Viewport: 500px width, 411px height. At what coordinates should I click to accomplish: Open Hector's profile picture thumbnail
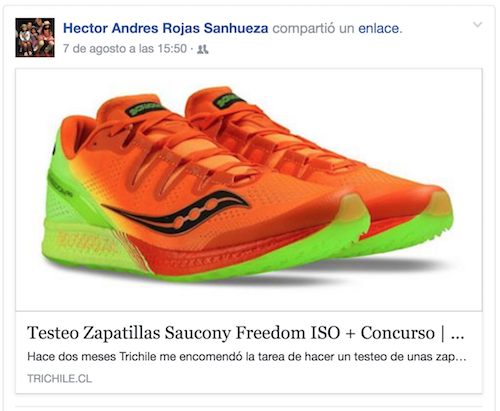(35, 37)
